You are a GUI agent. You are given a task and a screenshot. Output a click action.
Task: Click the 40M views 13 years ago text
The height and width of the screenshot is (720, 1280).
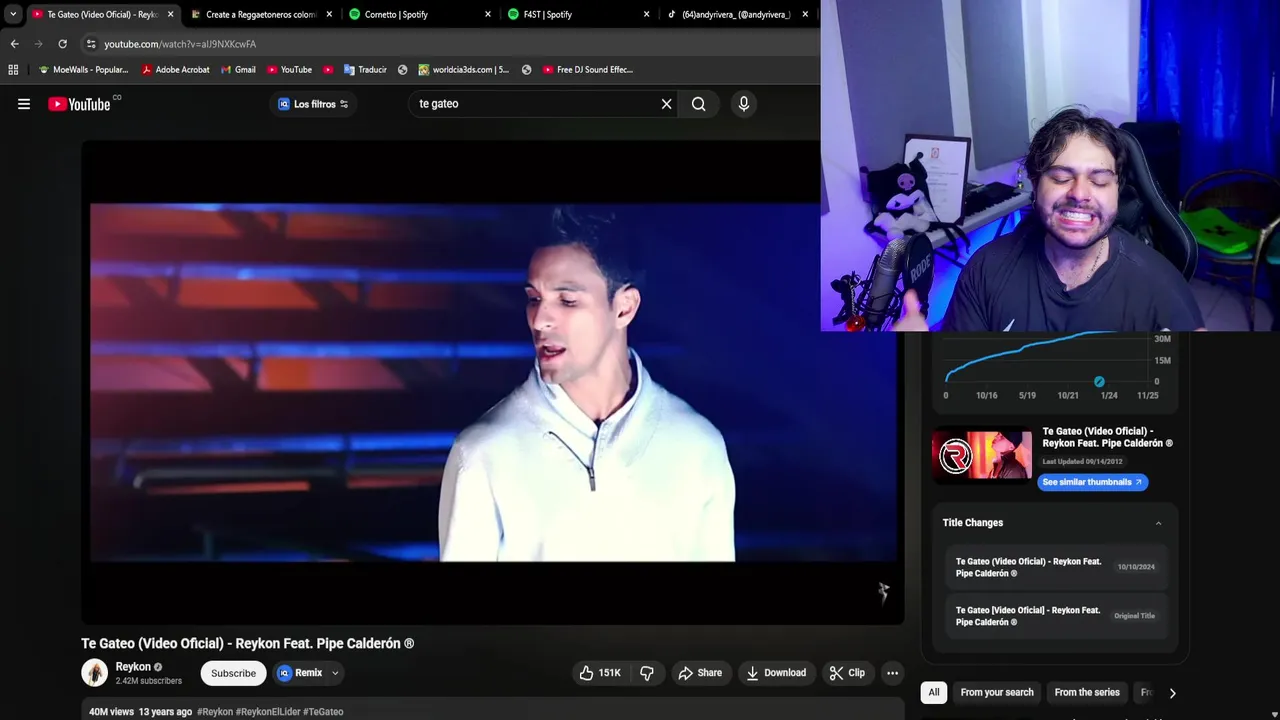140,712
